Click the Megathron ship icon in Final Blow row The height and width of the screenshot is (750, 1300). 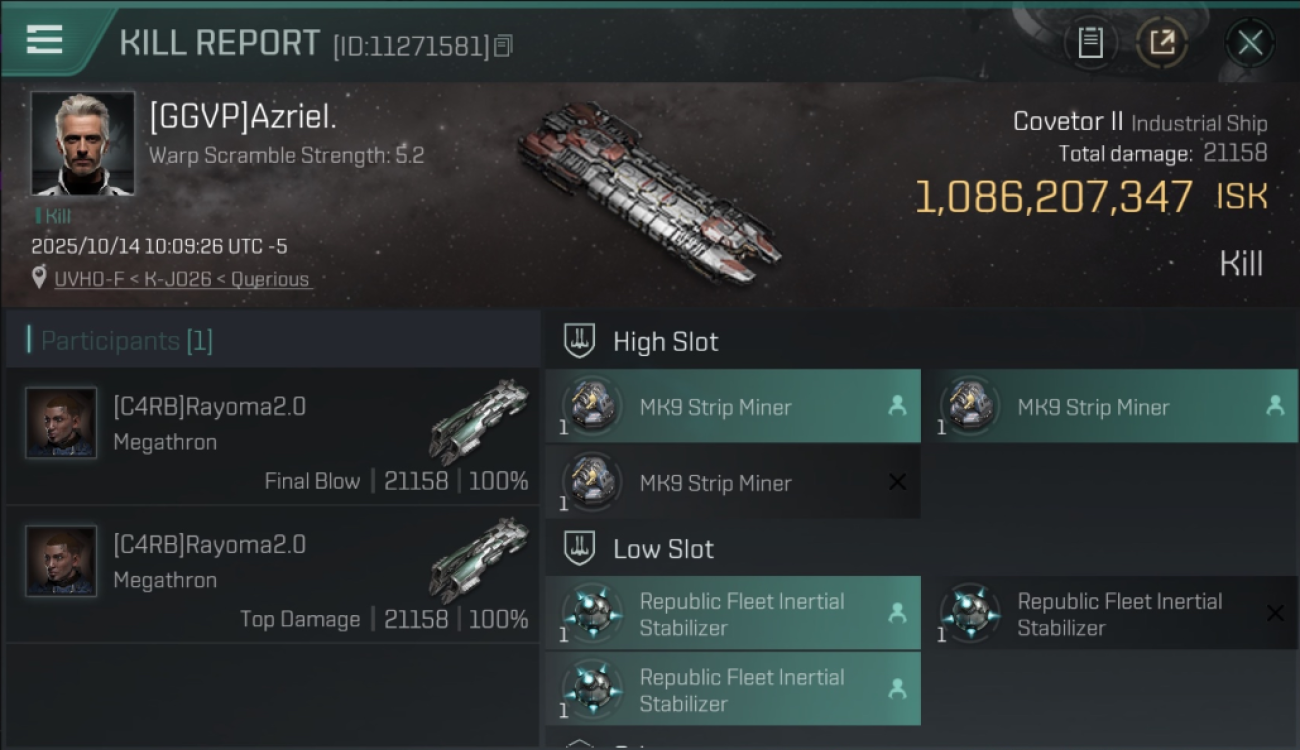pos(479,420)
